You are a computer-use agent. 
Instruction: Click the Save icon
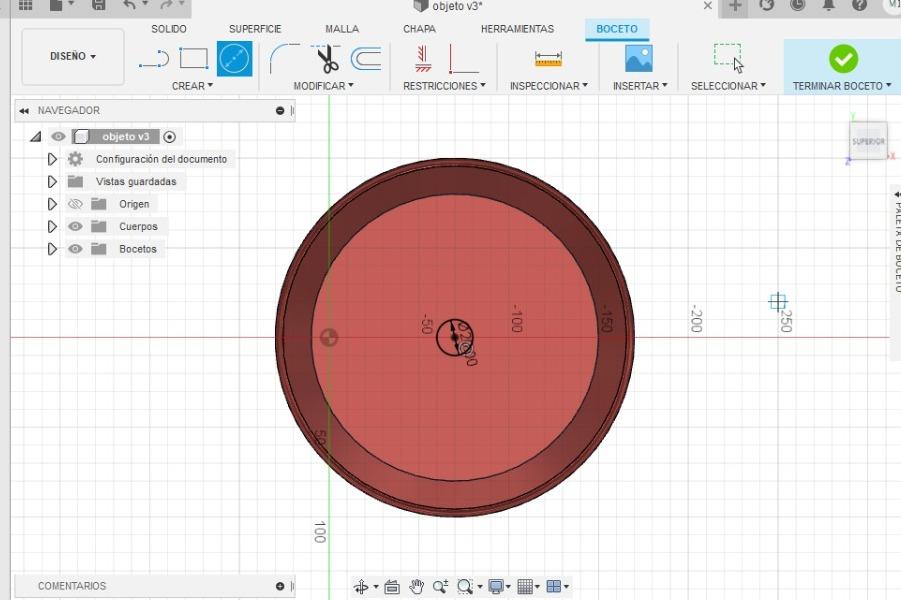pos(99,5)
